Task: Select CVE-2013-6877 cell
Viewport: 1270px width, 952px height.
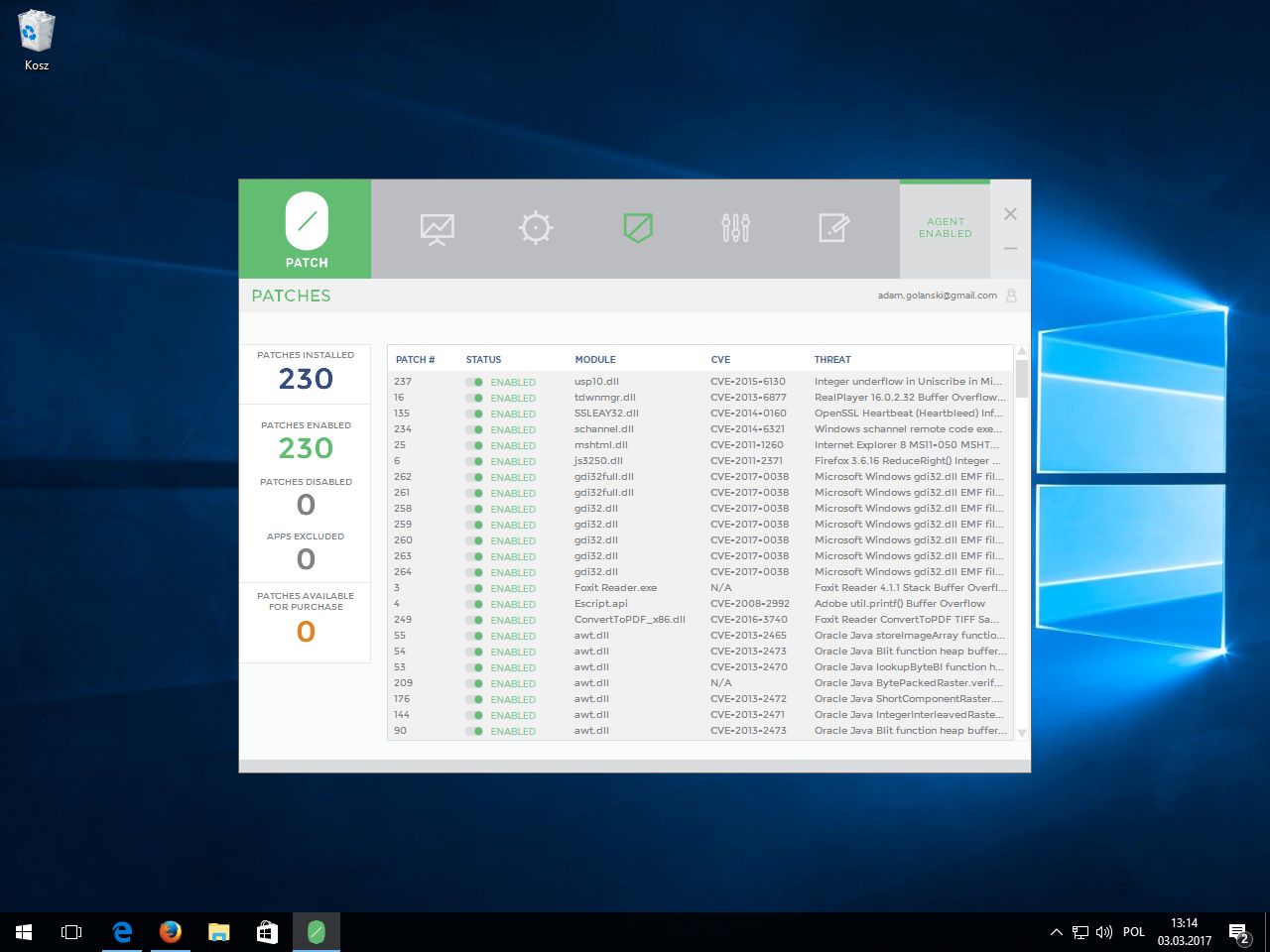Action: click(x=748, y=398)
